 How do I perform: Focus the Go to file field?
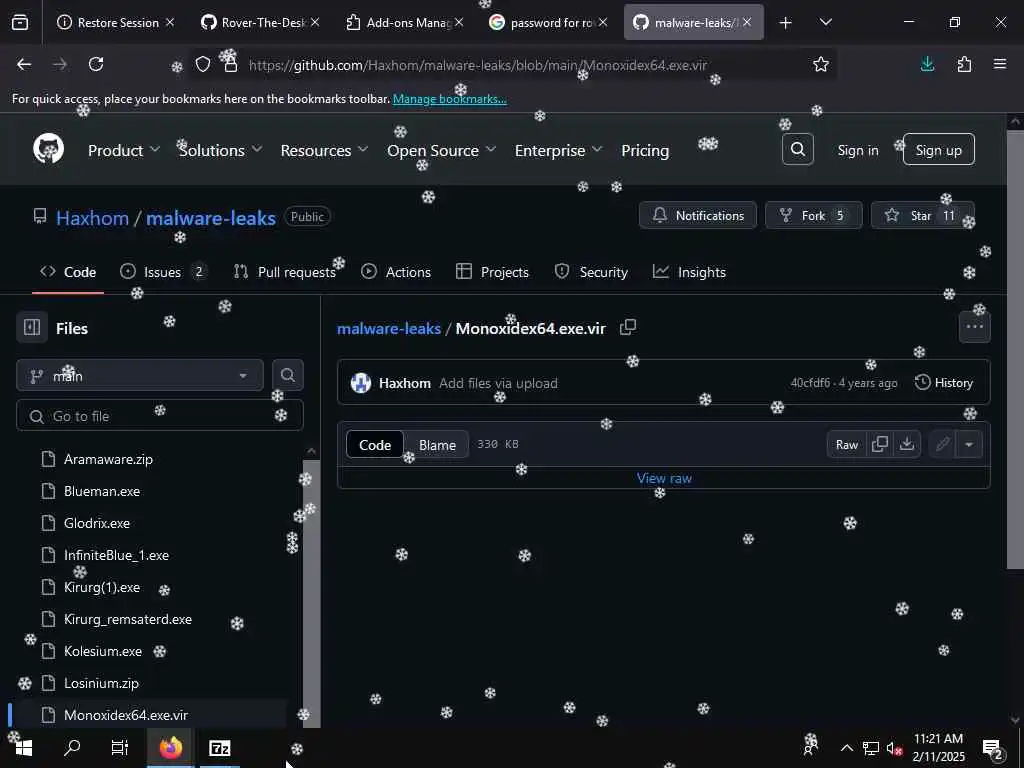click(159, 416)
